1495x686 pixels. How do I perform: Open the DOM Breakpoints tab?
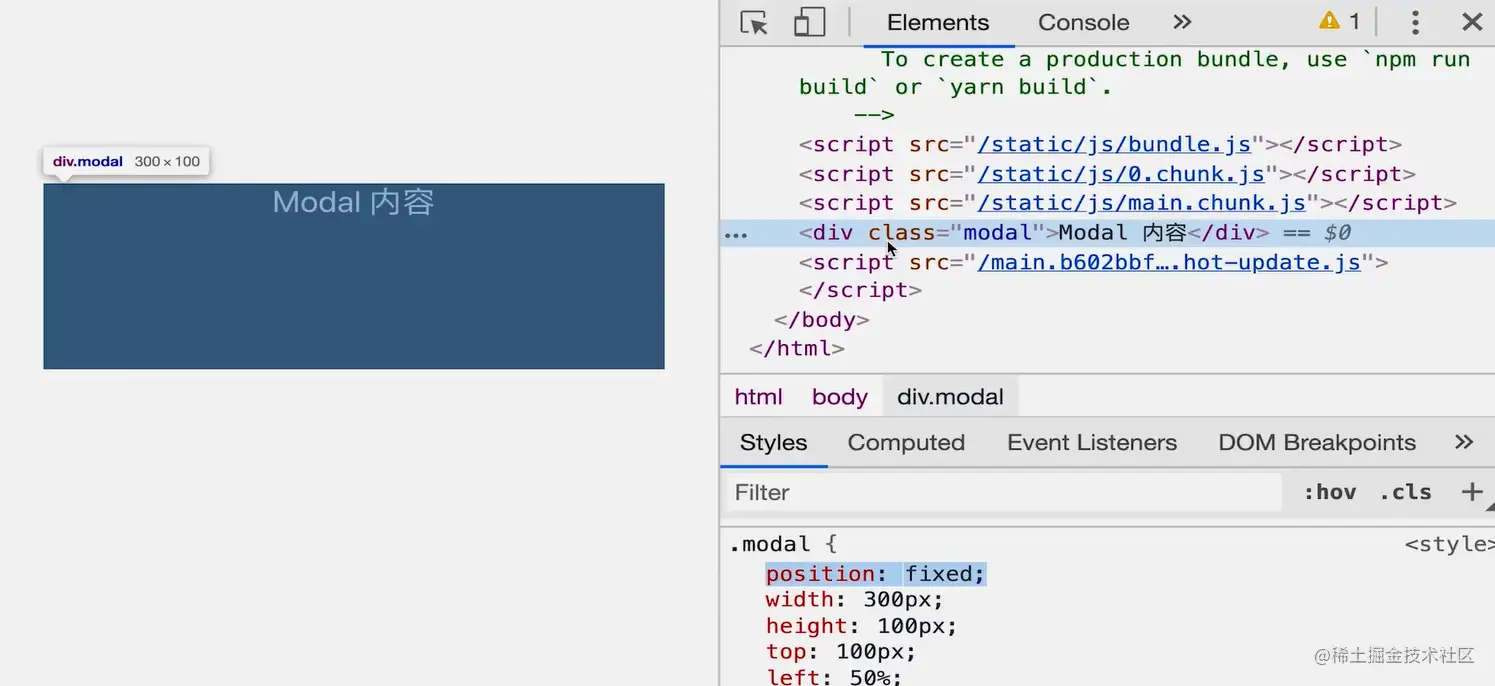point(1317,442)
